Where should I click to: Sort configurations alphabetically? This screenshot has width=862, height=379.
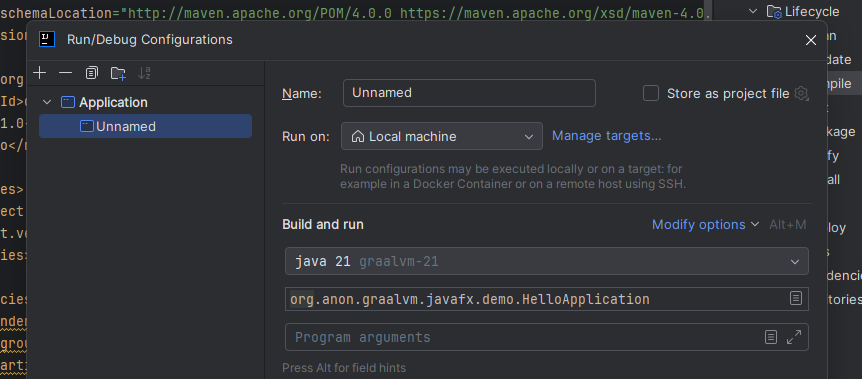[x=144, y=73]
